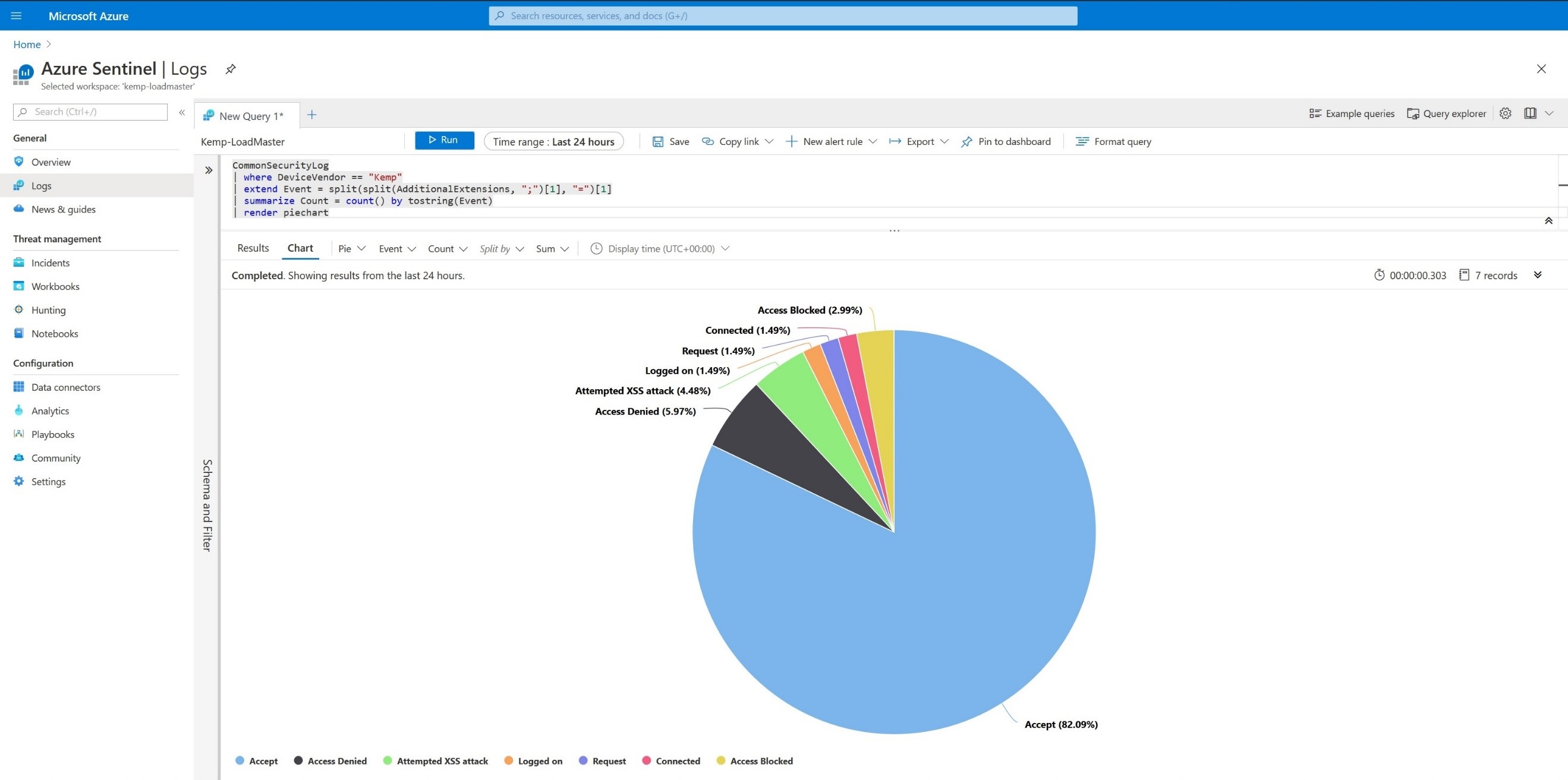Screen dimensions: 1568x780
Task: Run the query
Action: (x=444, y=141)
